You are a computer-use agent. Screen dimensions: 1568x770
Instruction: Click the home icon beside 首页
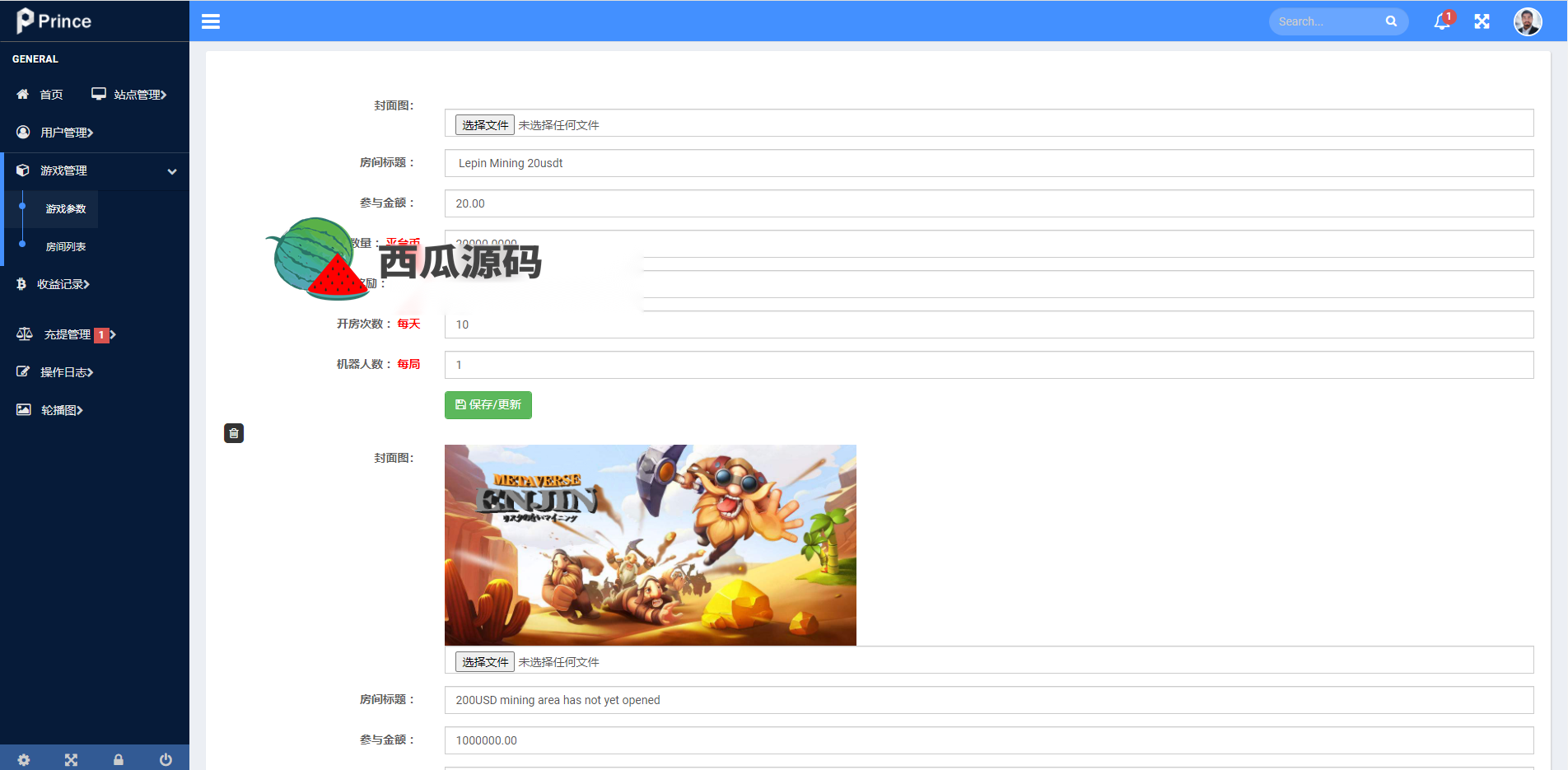click(23, 94)
